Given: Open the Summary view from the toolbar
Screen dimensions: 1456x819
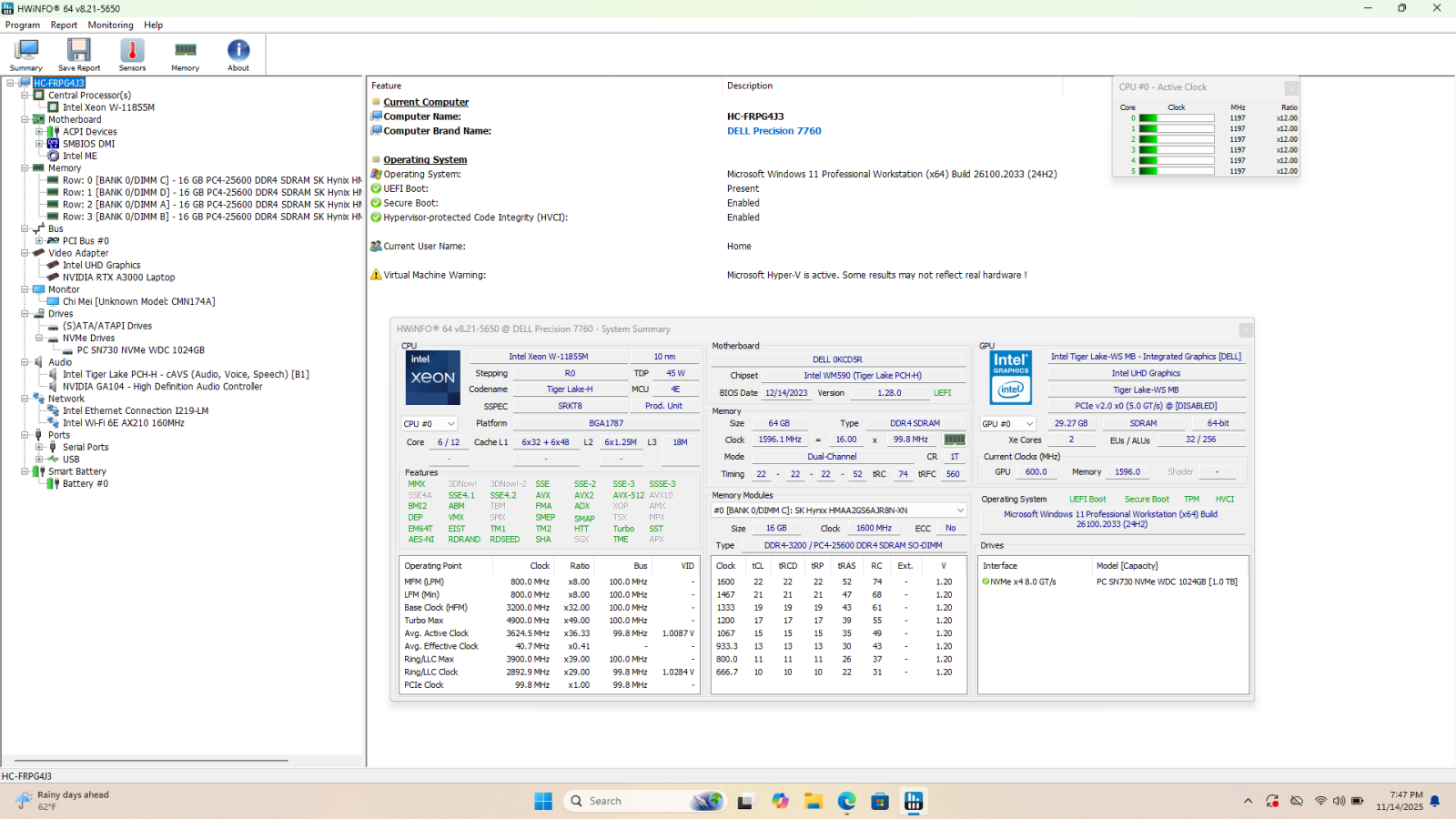Looking at the screenshot, I should pyautogui.click(x=25, y=55).
